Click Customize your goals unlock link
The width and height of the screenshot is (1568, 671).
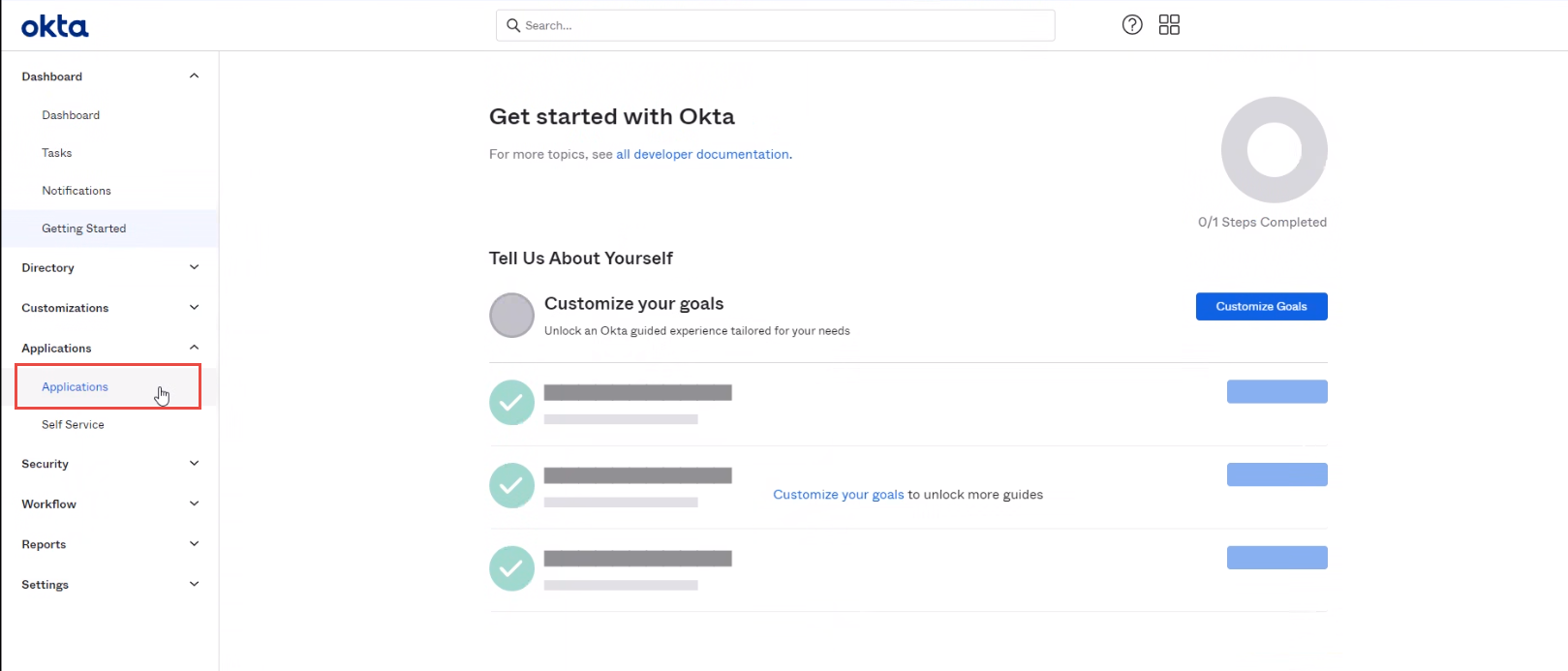838,495
